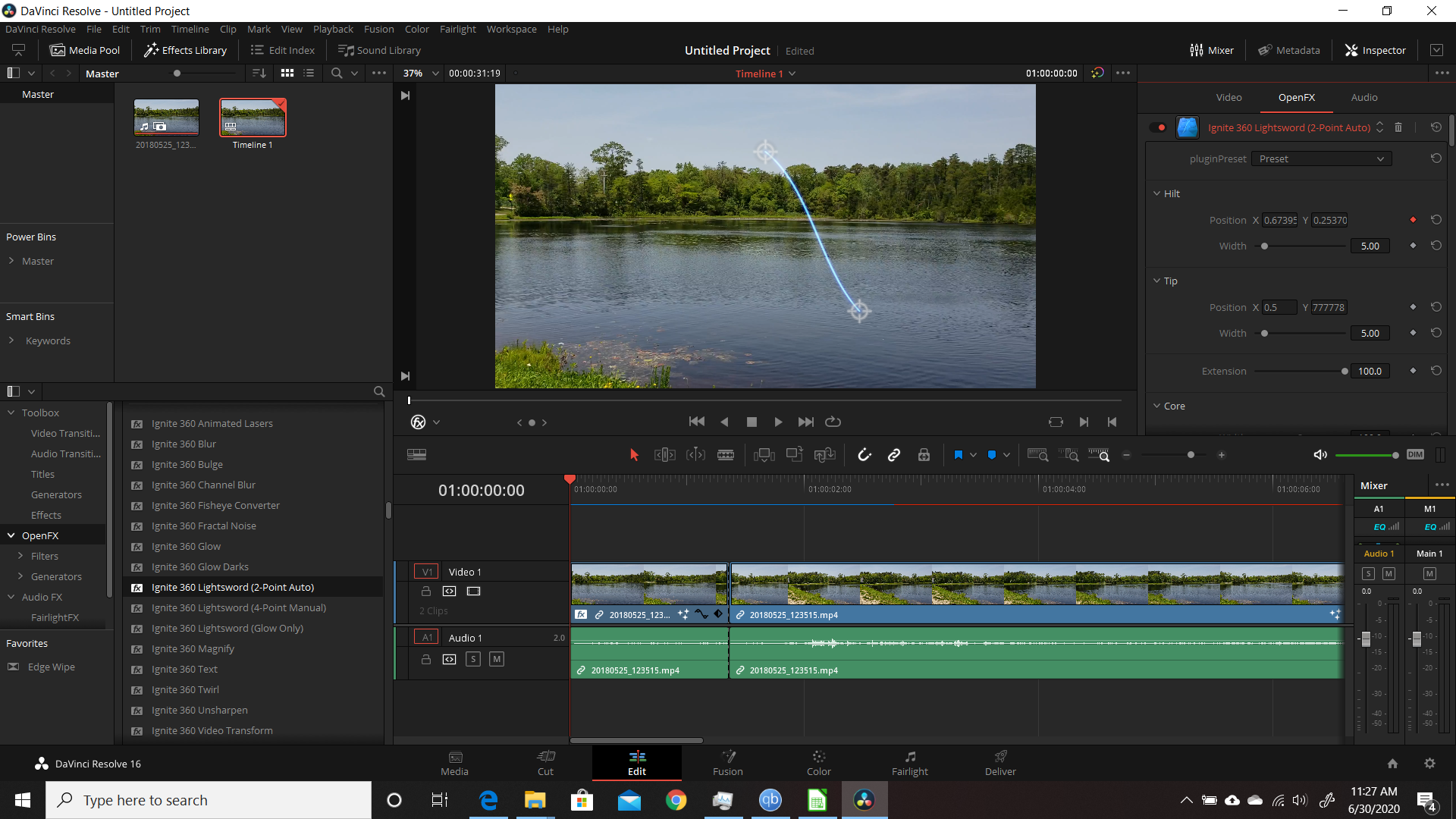Toggle the Media Pool panel
This screenshot has height=819, width=1456.
point(85,50)
